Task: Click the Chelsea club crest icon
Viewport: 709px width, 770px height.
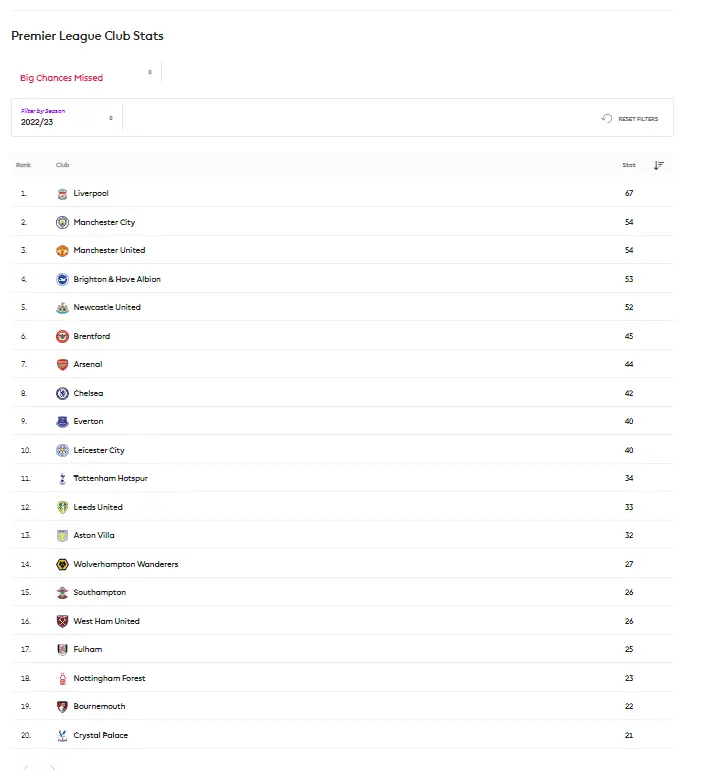Action: (x=62, y=393)
